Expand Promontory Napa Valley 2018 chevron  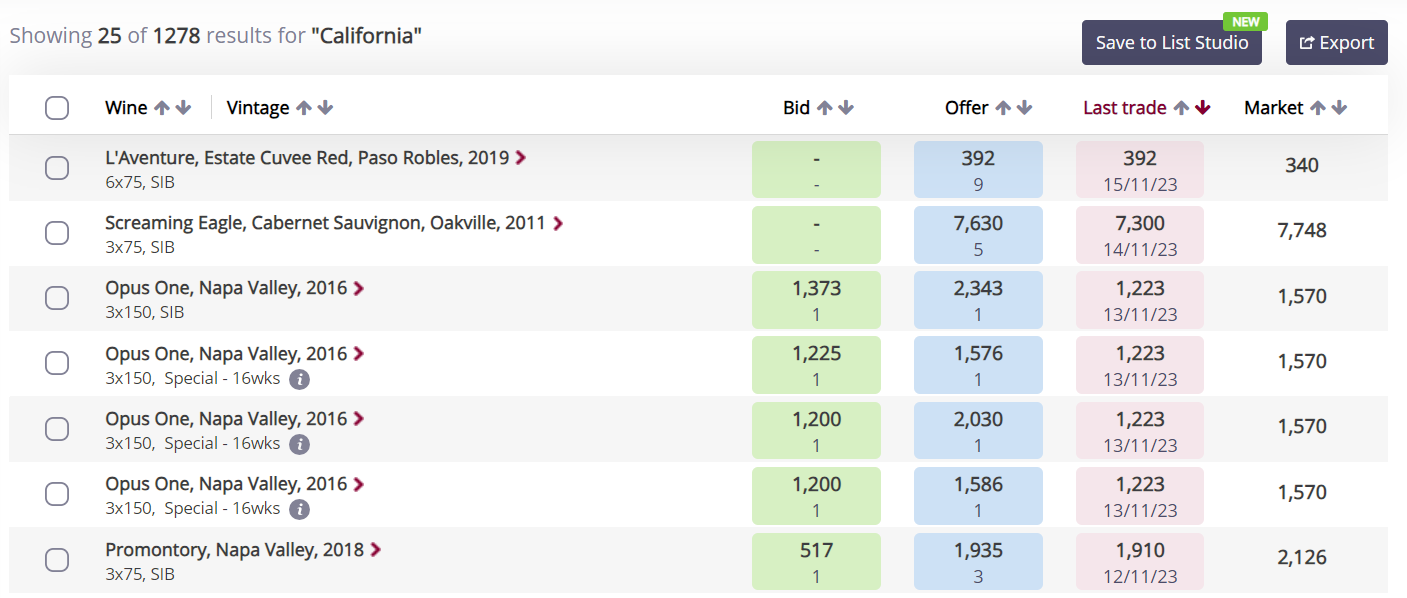point(376,550)
